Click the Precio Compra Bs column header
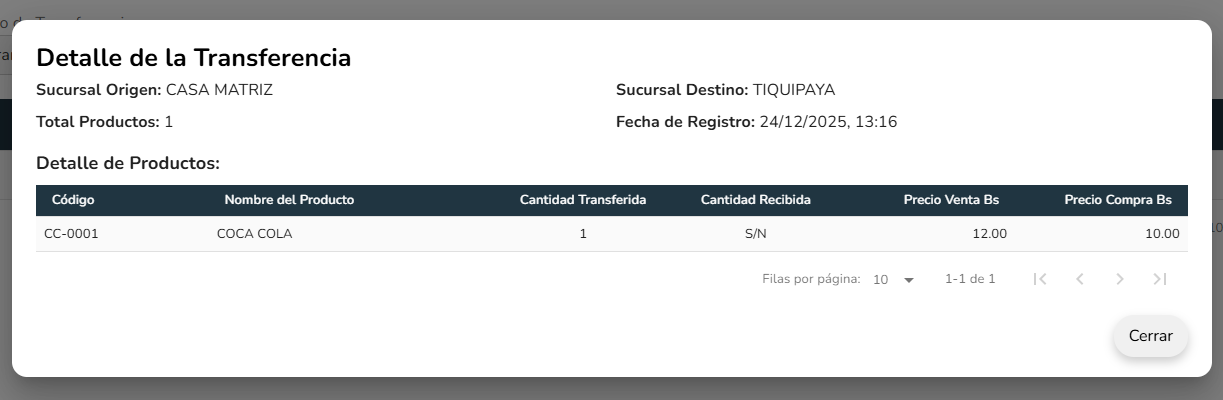This screenshot has height=400, width=1223. tap(1118, 200)
